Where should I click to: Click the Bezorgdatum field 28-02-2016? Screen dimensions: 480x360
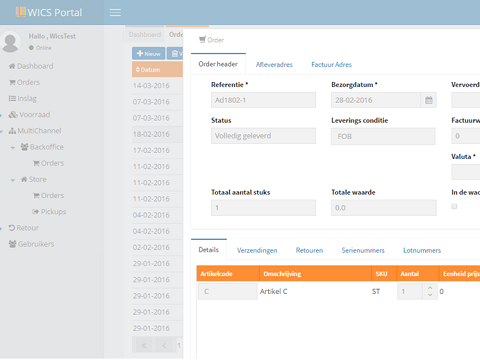pos(376,100)
